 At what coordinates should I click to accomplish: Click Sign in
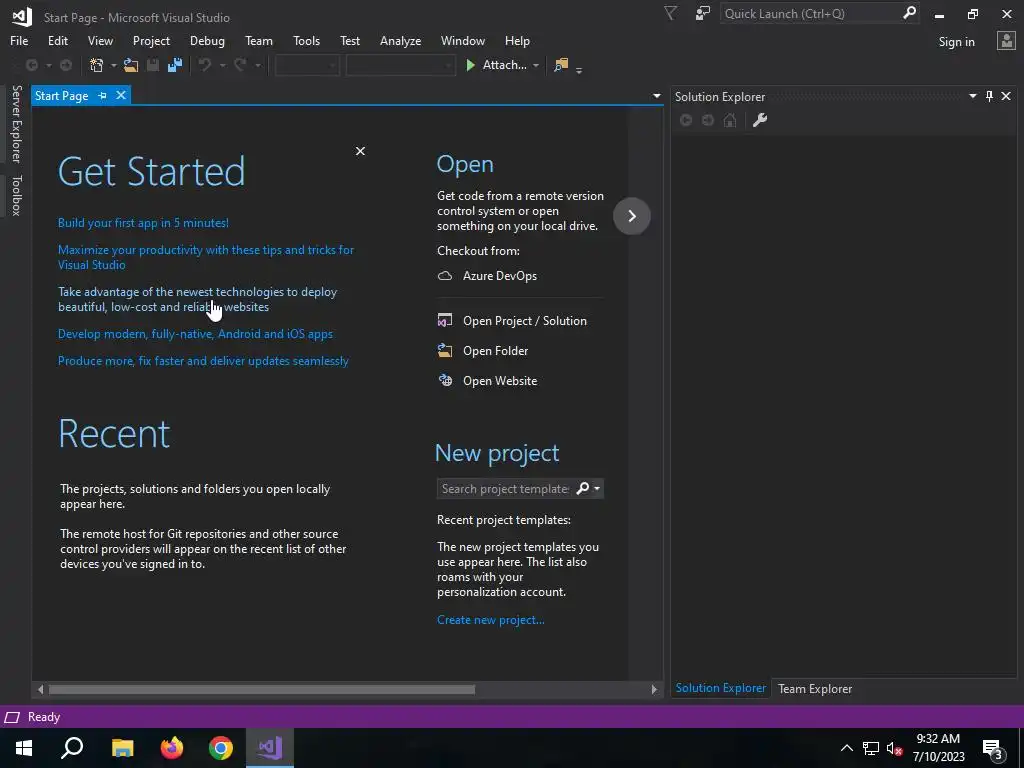pyautogui.click(x=956, y=42)
